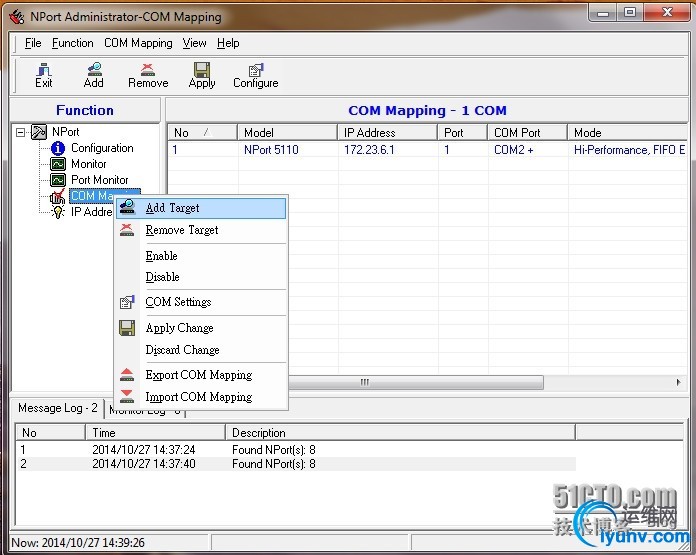Open COM Settings from context menu
Screen dimensions: 696x555
click(x=201, y=302)
